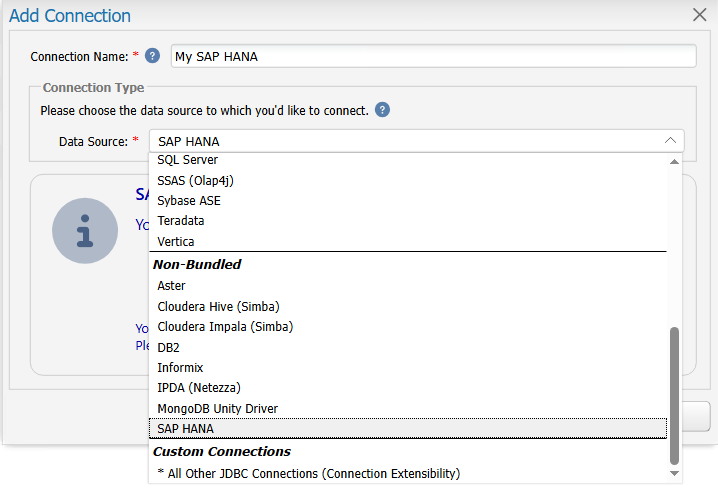Edit the Connection Name field

point(433,56)
